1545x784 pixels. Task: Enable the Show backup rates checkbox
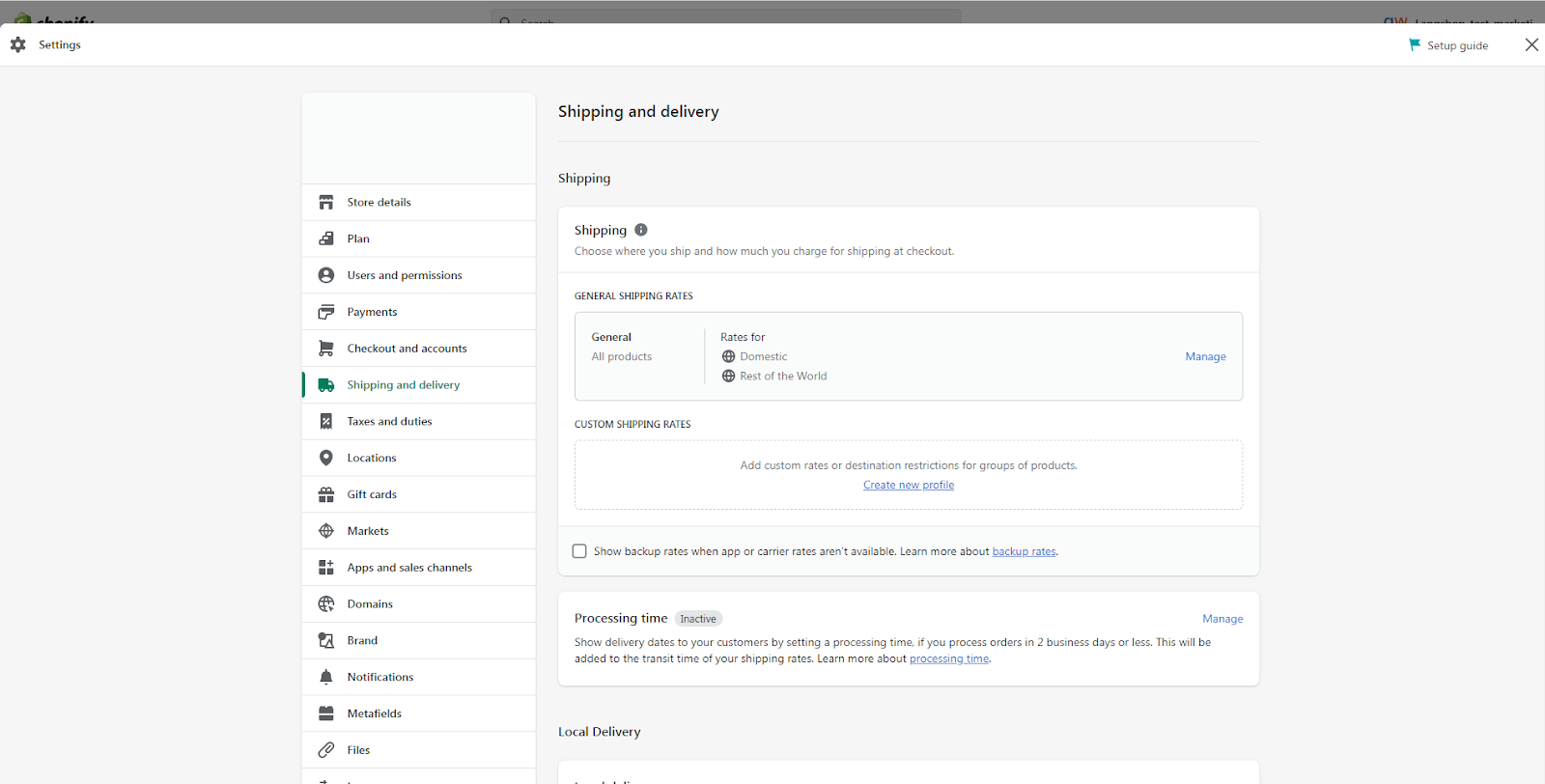click(x=579, y=551)
